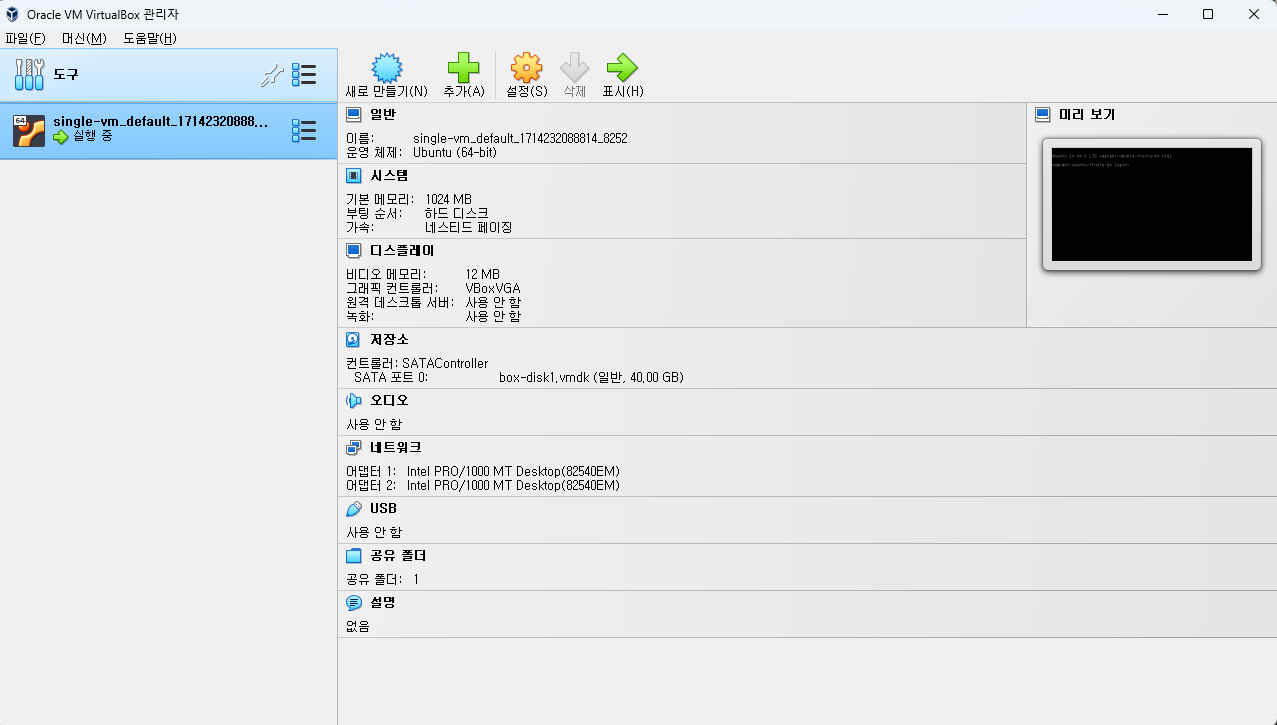Click the 공유 폴더: 1 count text
Viewport: 1277px width, 725px height.
[383, 580]
